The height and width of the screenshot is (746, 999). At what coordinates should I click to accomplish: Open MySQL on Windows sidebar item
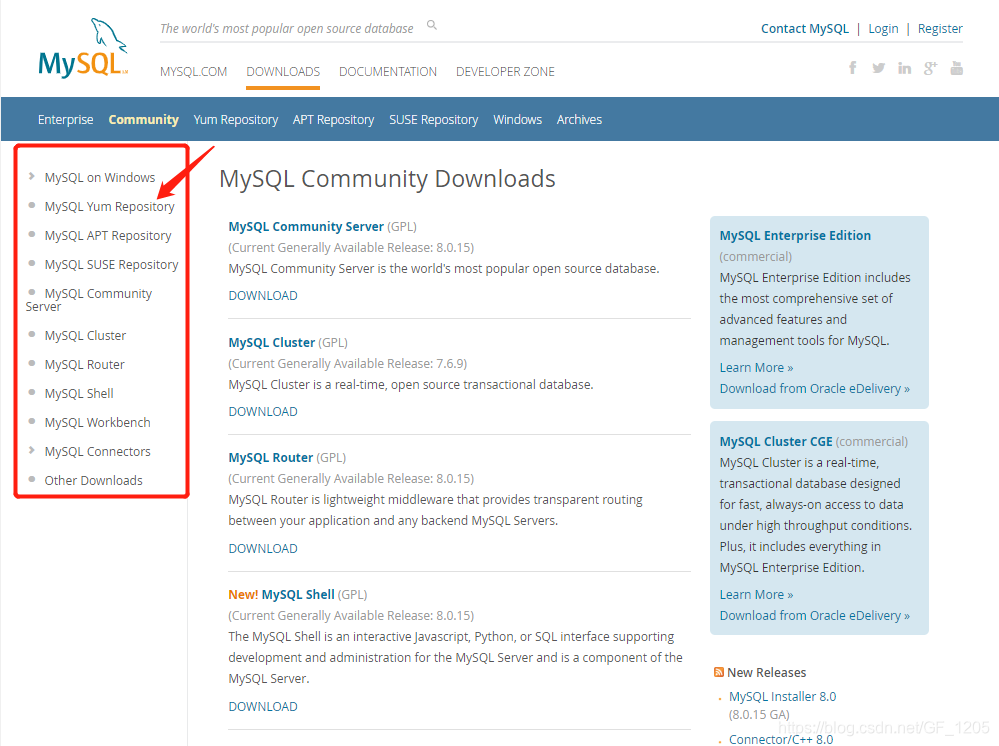99,177
